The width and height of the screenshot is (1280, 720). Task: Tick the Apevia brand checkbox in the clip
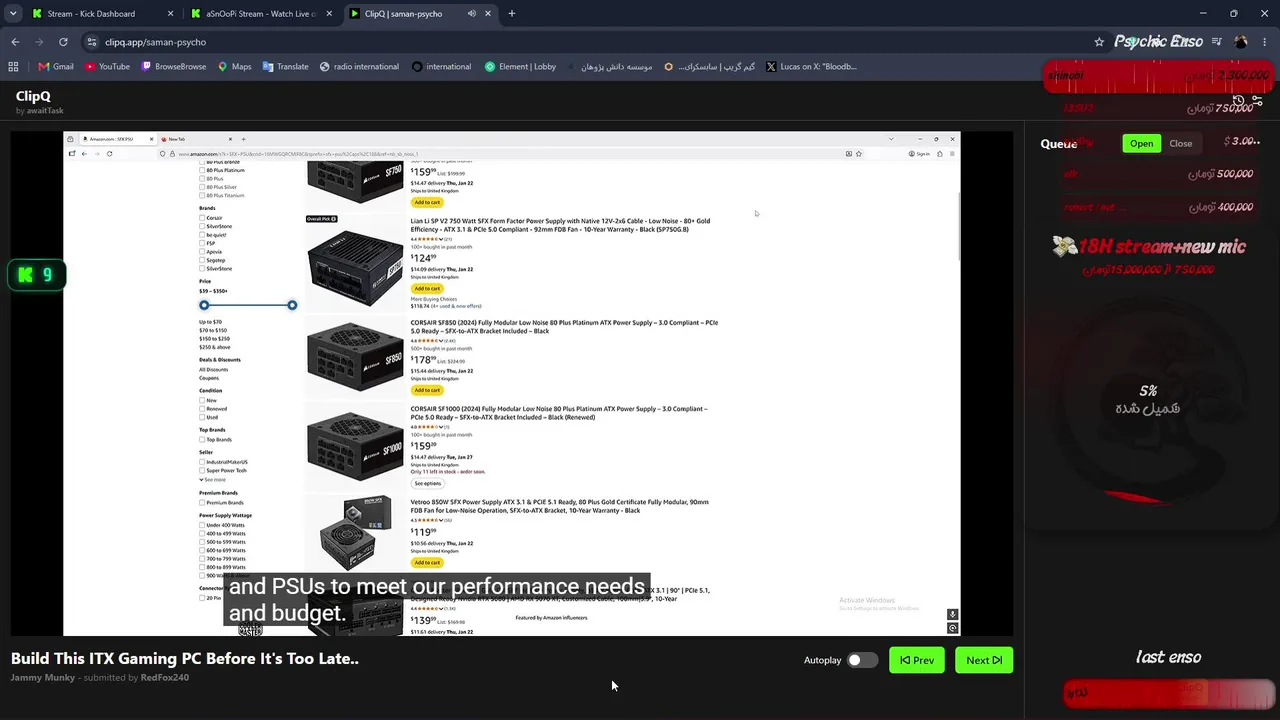[x=202, y=252]
